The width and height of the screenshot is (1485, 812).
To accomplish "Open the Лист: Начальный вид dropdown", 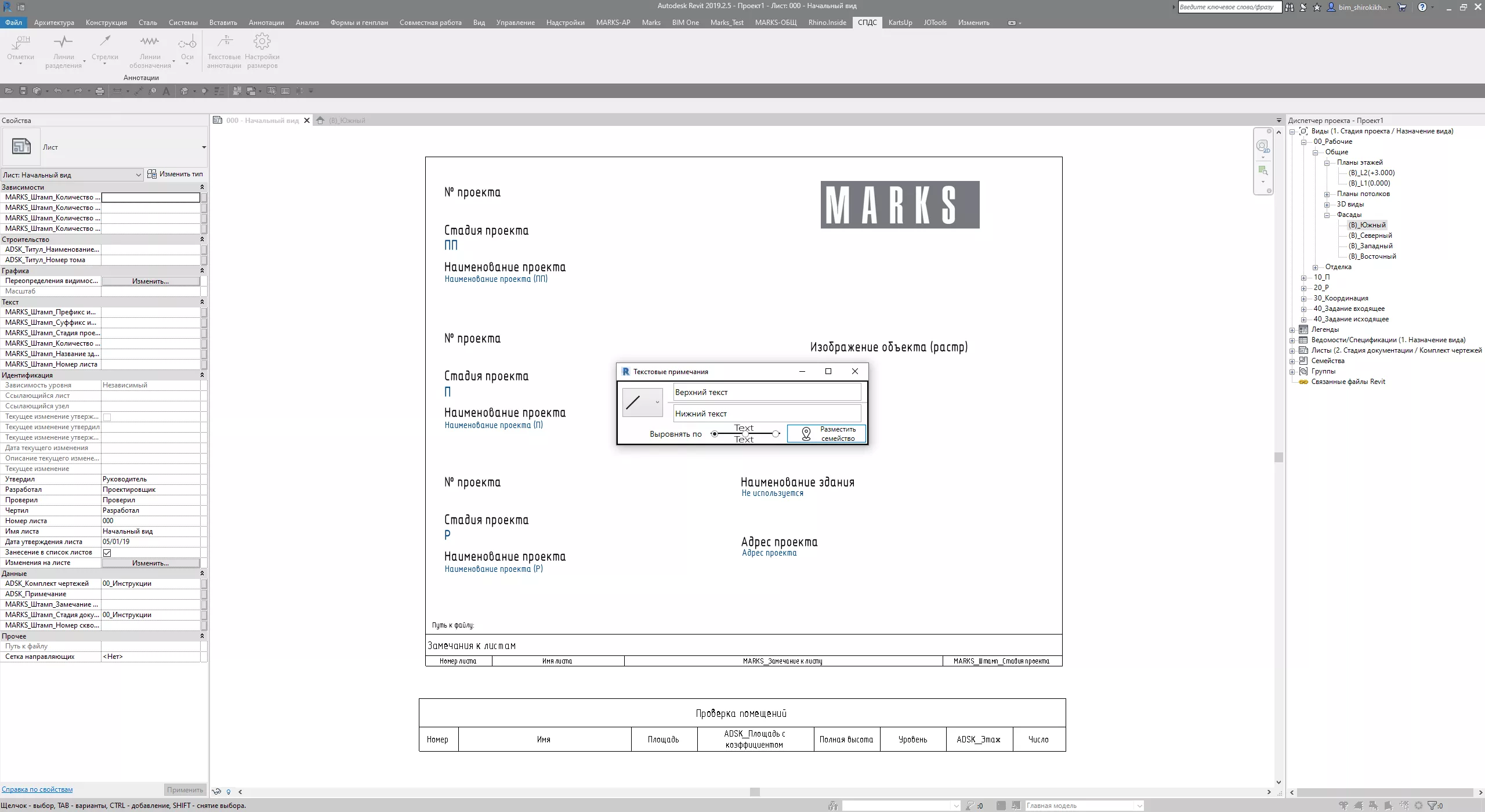I will 138,175.
